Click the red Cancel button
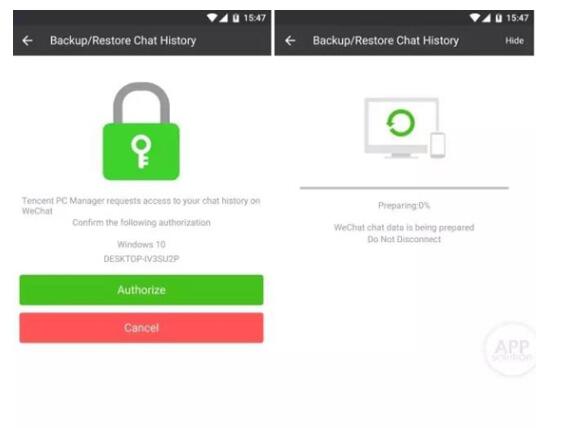The image size is (562, 428). coord(141,328)
